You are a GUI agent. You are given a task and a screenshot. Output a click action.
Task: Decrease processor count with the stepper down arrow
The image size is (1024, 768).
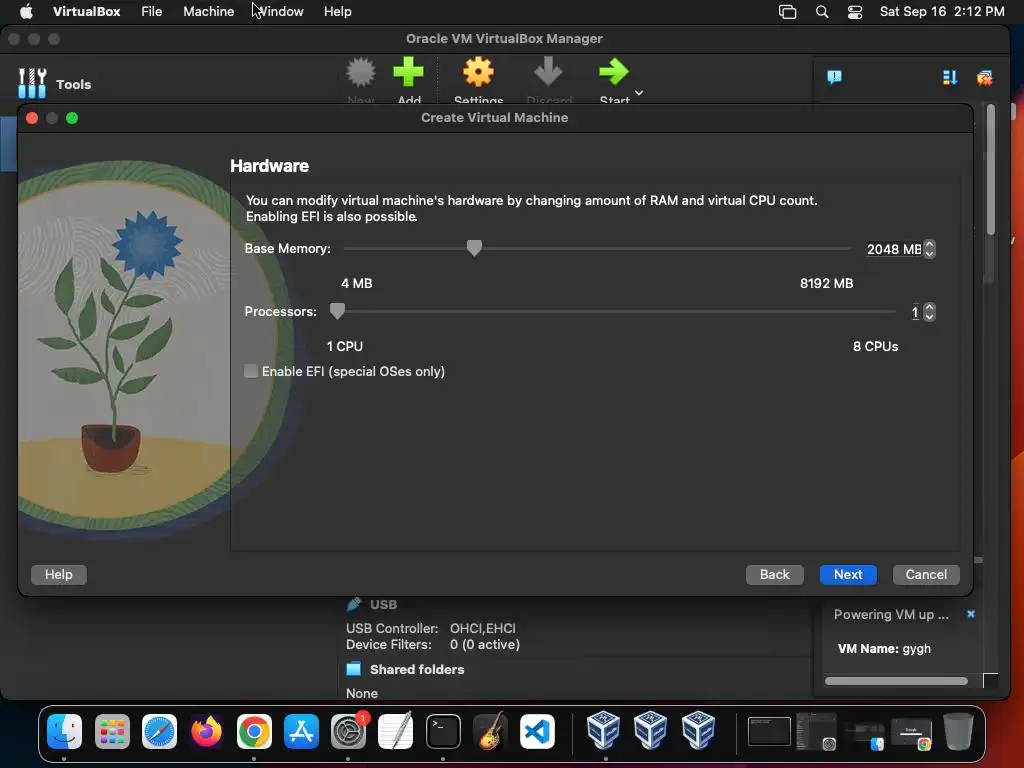(929, 317)
